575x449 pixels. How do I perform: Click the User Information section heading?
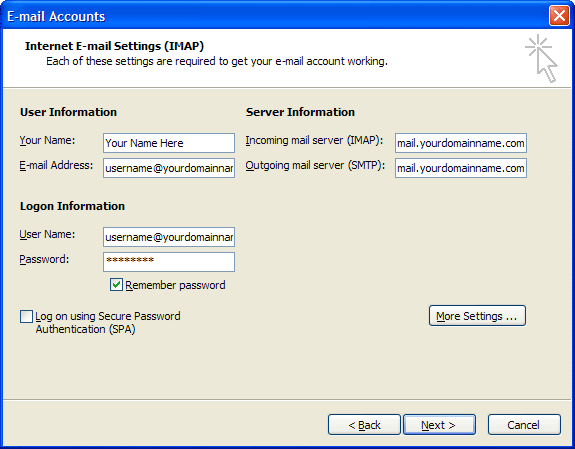(68, 112)
